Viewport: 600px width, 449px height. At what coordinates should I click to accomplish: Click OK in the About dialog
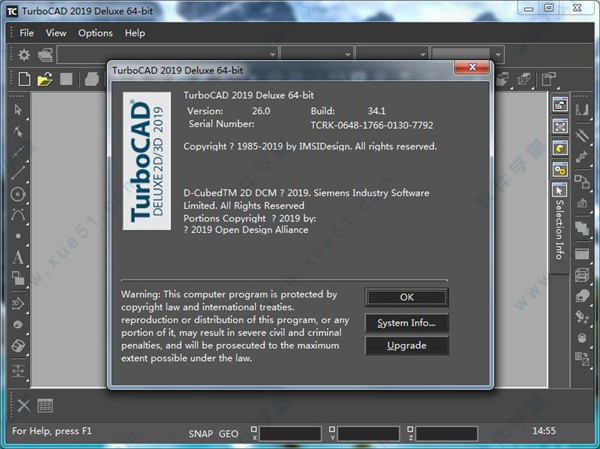(406, 297)
